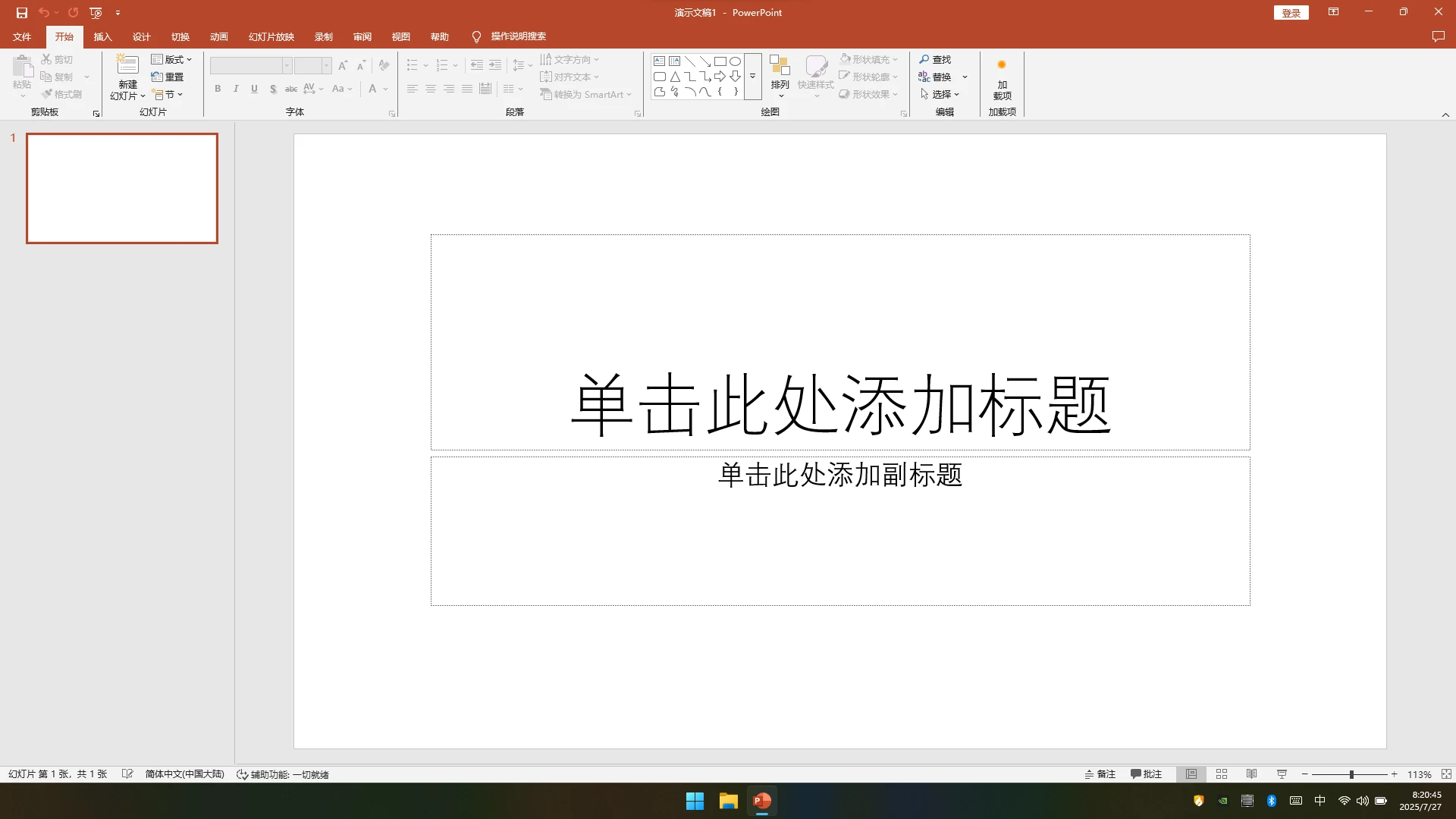Switch to the Design (设计) tab

click(x=141, y=36)
